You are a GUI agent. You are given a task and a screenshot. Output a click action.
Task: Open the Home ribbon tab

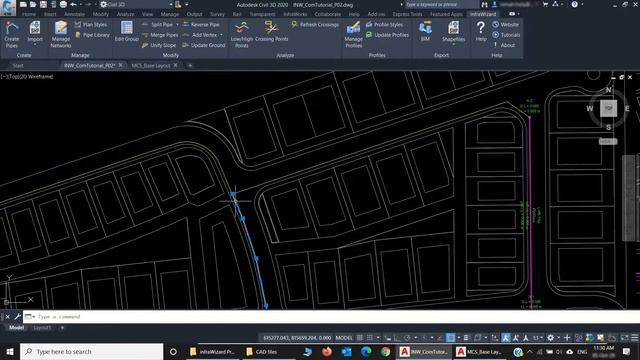[29, 14]
